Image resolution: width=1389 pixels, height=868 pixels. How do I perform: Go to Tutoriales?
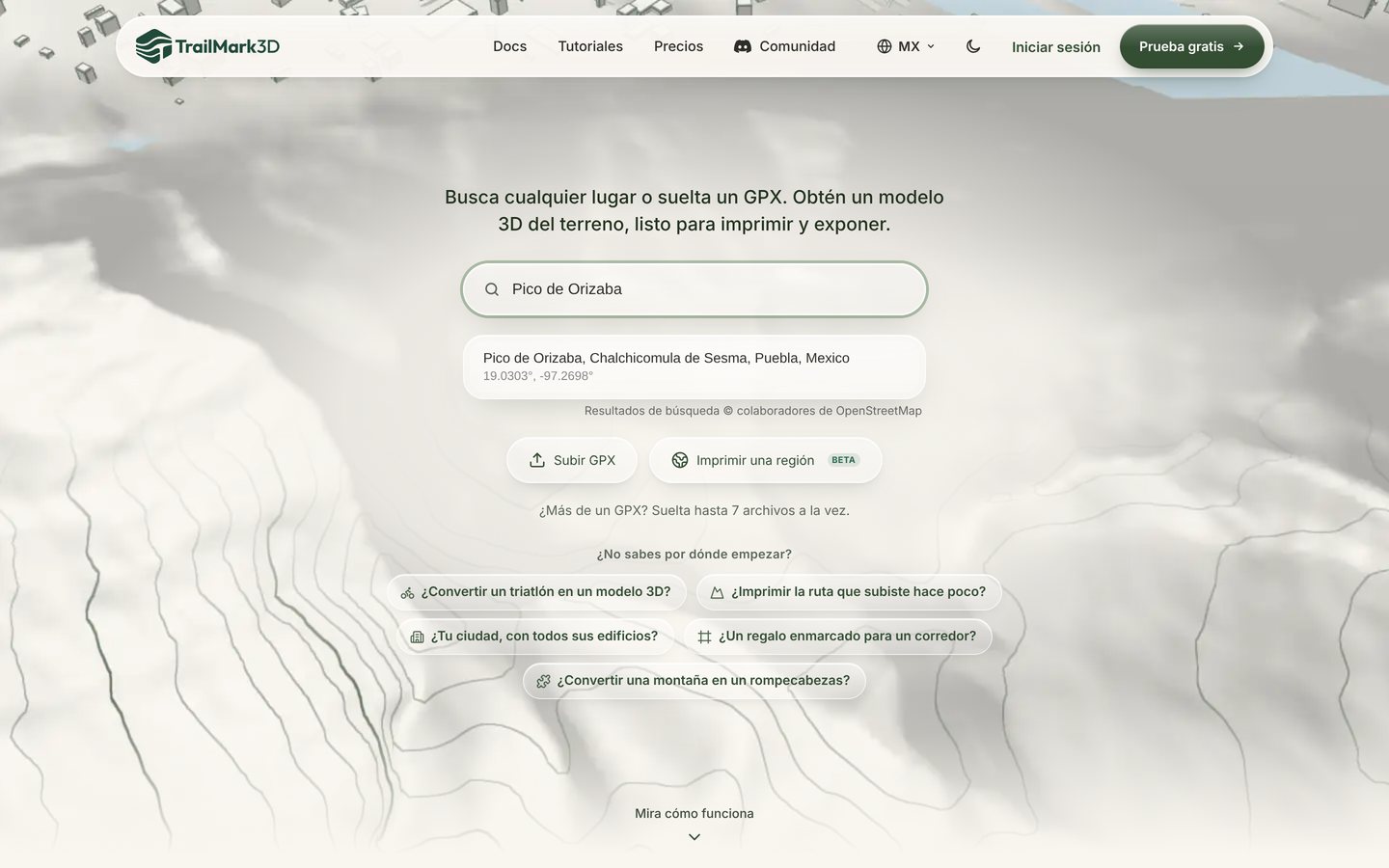[x=590, y=46]
